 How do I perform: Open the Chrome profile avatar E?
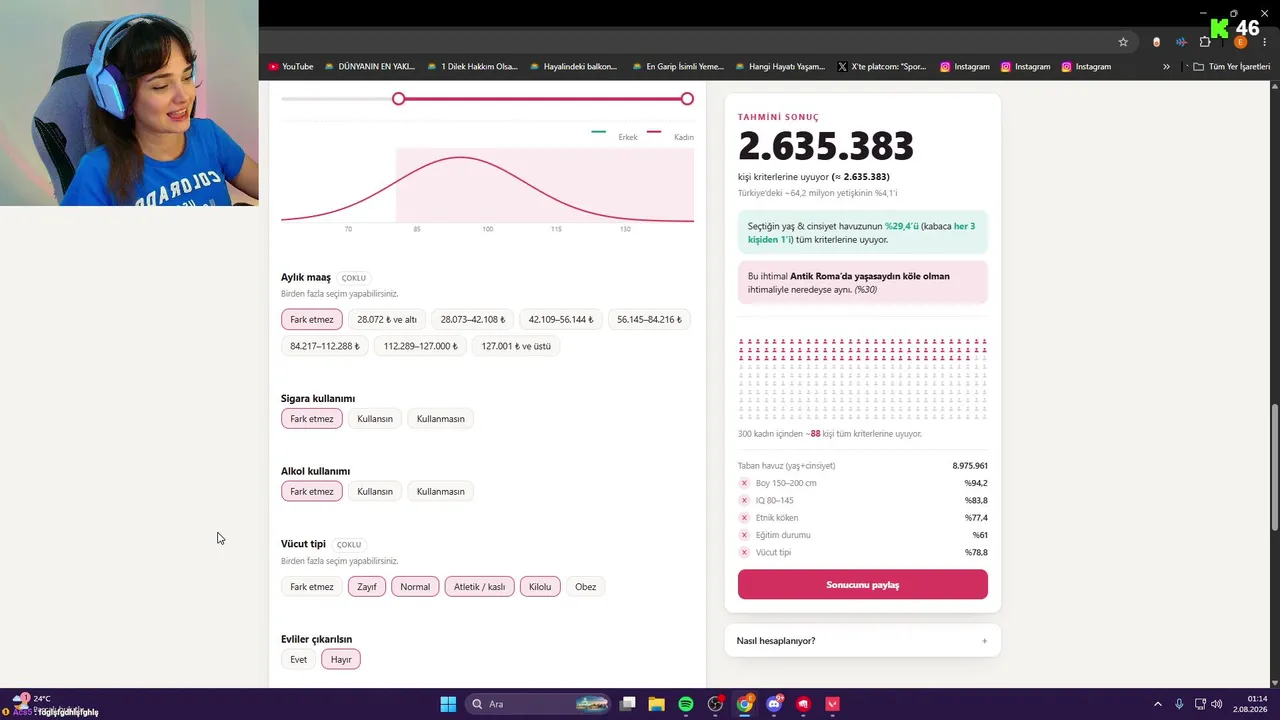point(1240,42)
